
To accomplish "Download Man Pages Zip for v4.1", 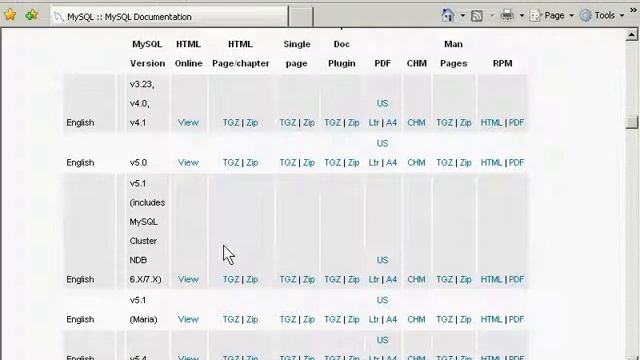I will click(x=465, y=122).
